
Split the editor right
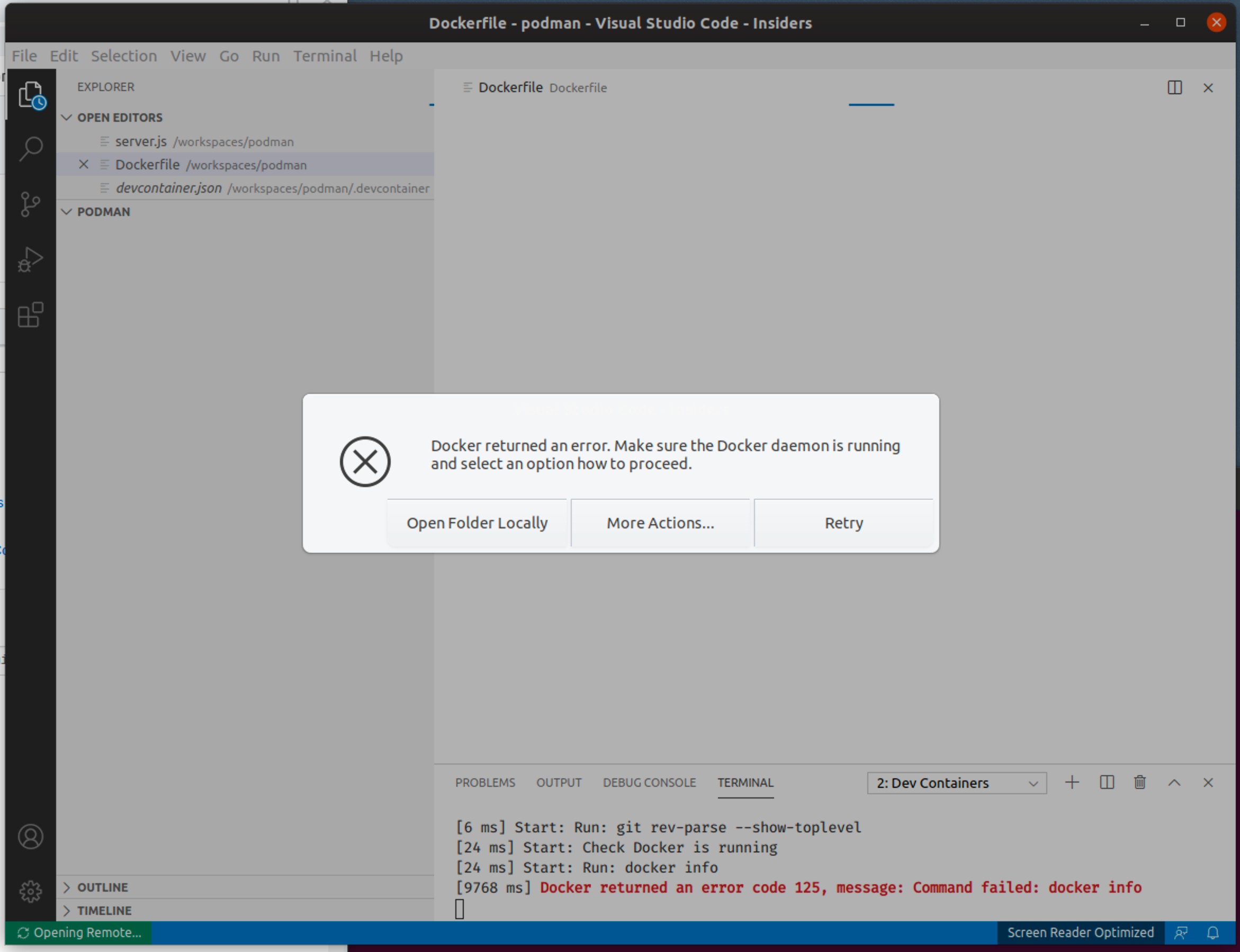click(1174, 88)
